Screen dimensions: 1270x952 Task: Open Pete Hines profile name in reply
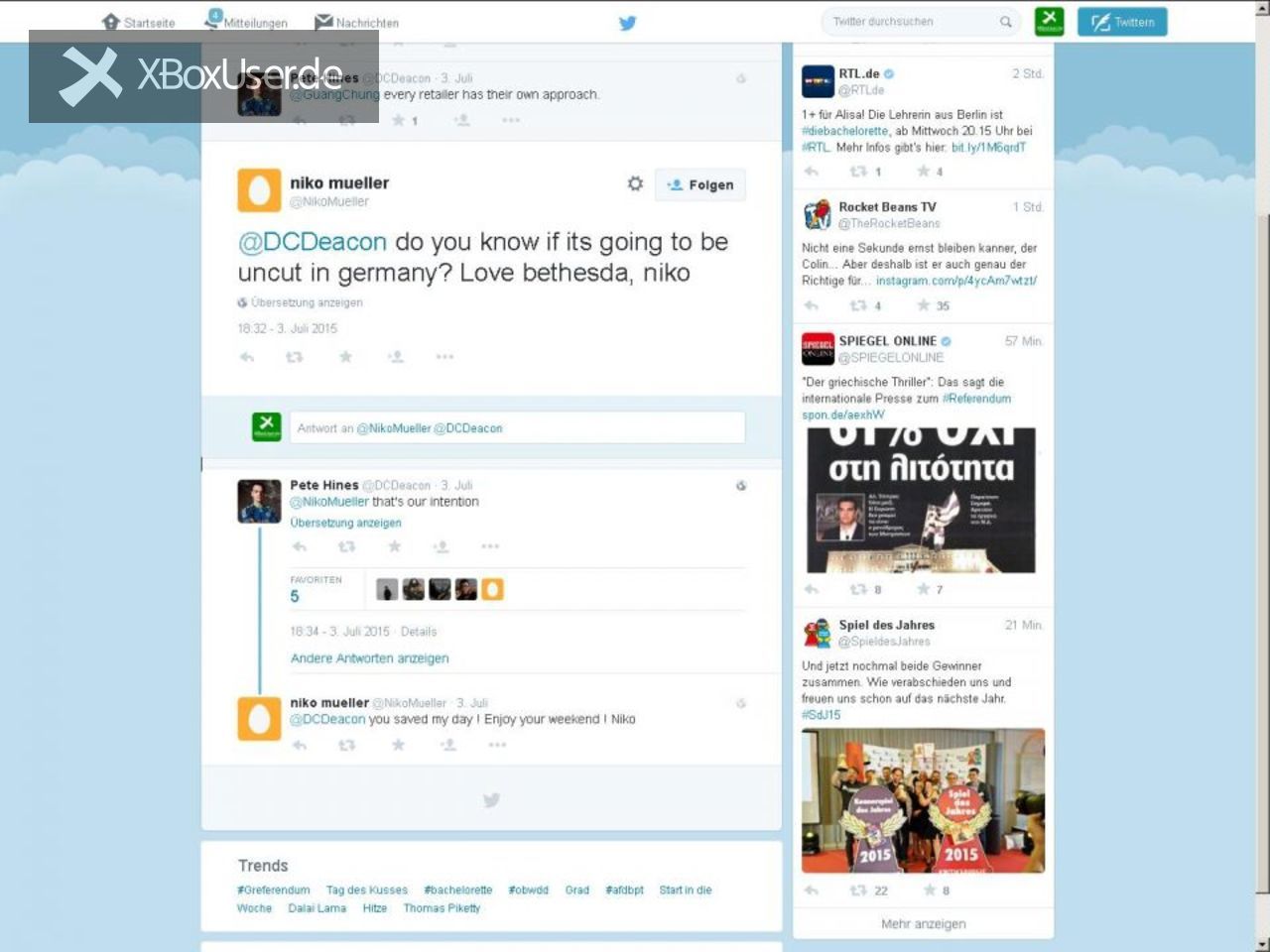[323, 485]
